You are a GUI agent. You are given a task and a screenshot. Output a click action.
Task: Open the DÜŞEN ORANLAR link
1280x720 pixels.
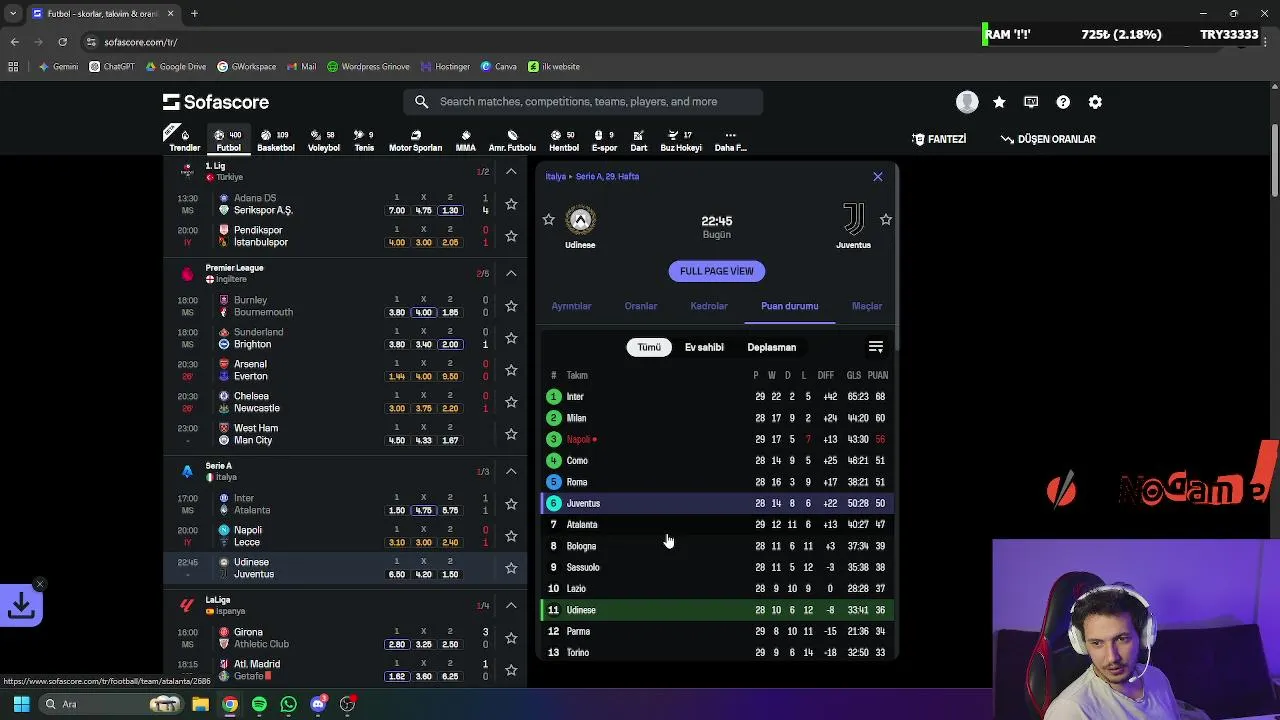point(1048,139)
